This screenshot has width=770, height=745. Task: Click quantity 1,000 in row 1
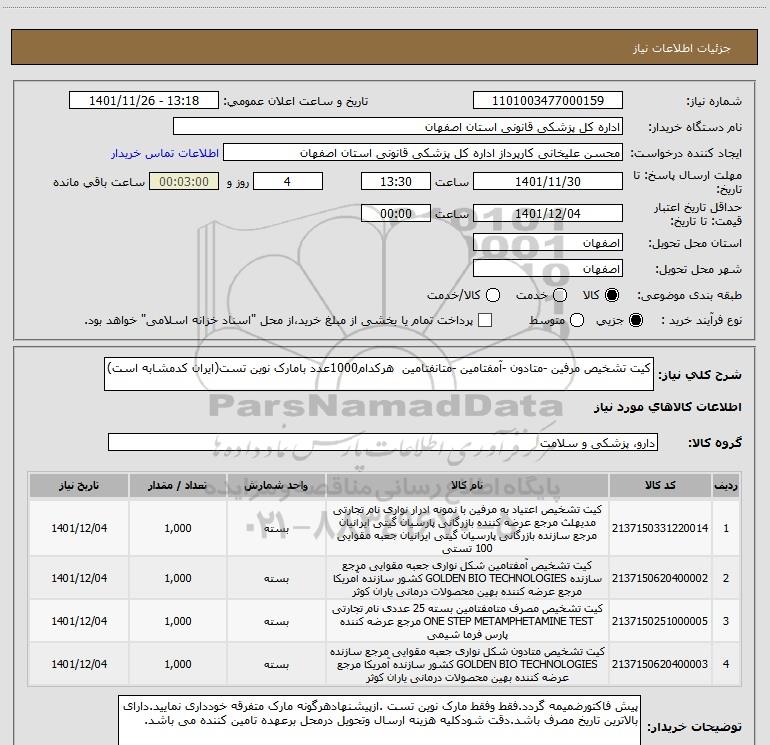178,528
